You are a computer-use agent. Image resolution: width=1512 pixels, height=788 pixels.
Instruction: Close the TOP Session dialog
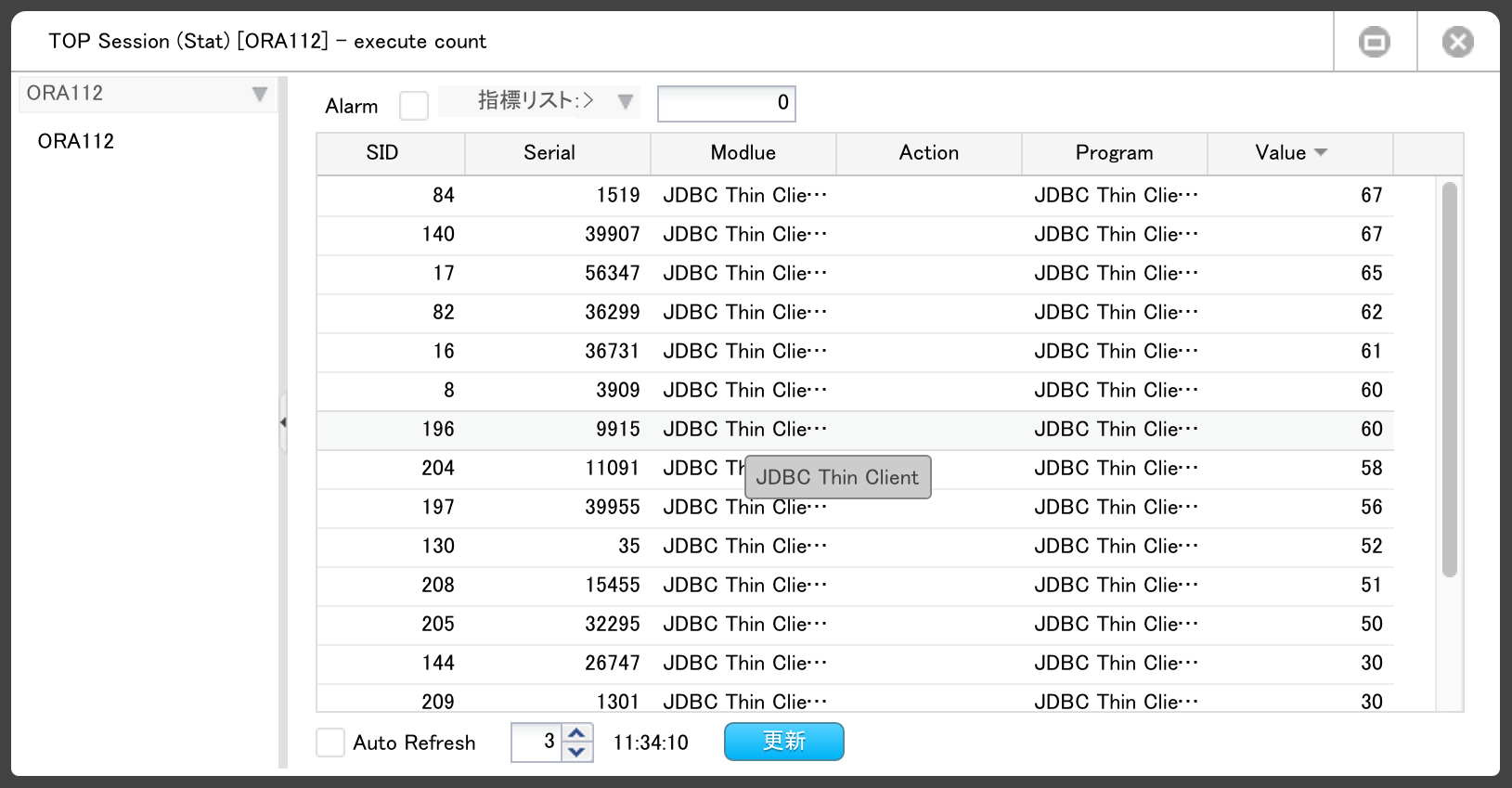click(1458, 42)
